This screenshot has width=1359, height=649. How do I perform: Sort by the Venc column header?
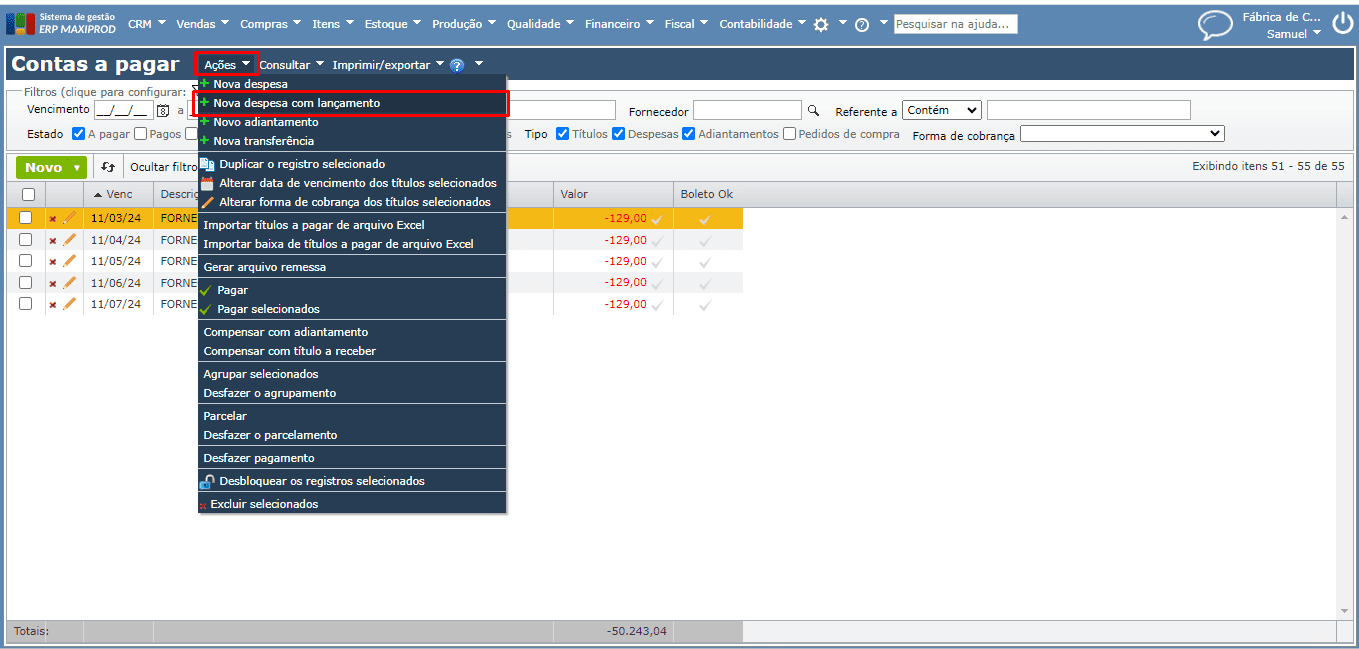(x=118, y=194)
